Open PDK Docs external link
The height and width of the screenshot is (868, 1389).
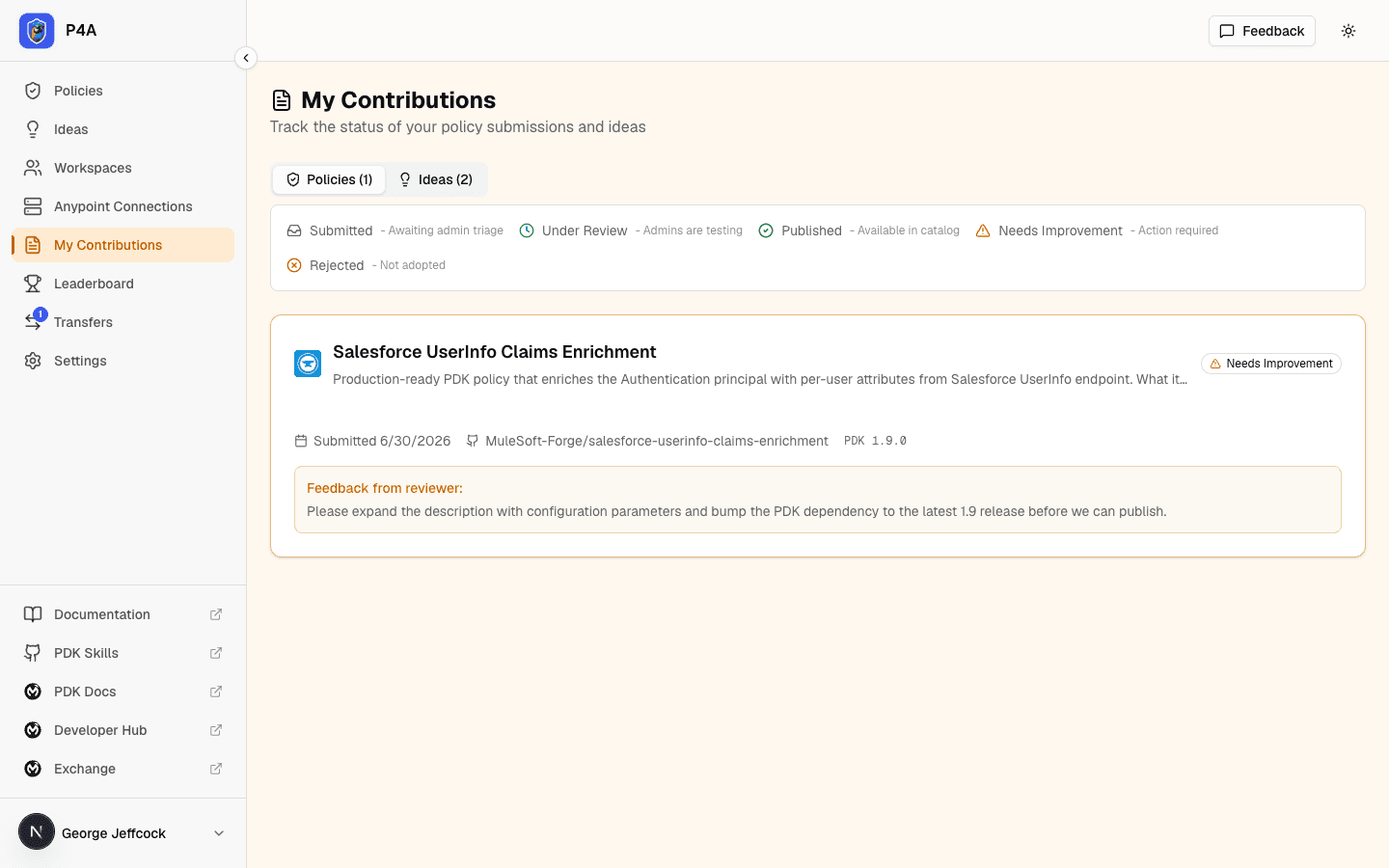(x=123, y=692)
